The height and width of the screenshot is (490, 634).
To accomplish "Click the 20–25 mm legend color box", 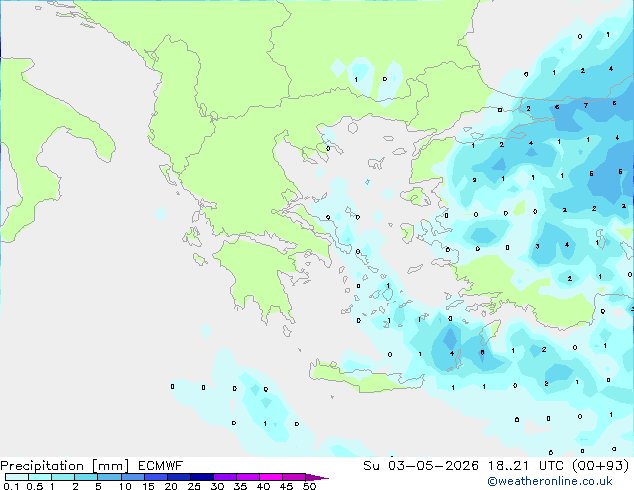I will [179, 477].
